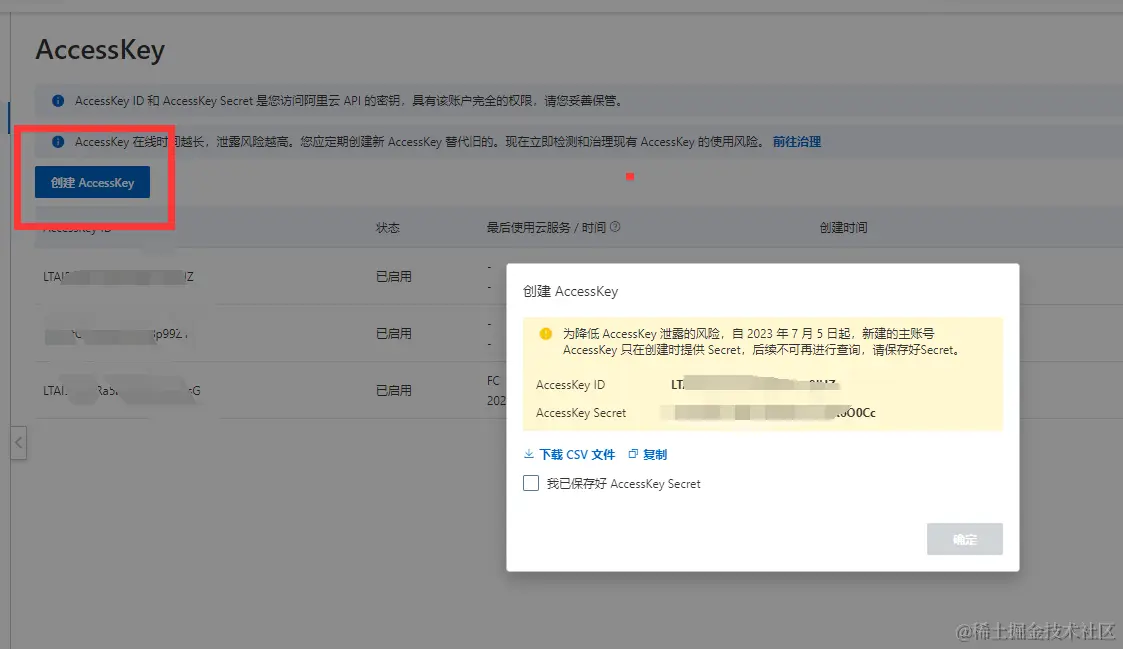1123x649 pixels.
Task: Click the first table row's AccessKey ID ending in Z
Action: point(118,277)
